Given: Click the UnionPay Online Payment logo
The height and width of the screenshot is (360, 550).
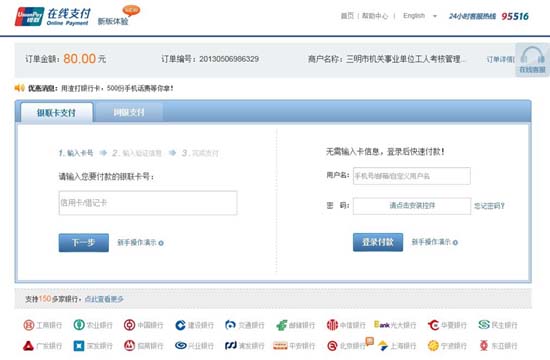Looking at the screenshot, I should (x=52, y=16).
